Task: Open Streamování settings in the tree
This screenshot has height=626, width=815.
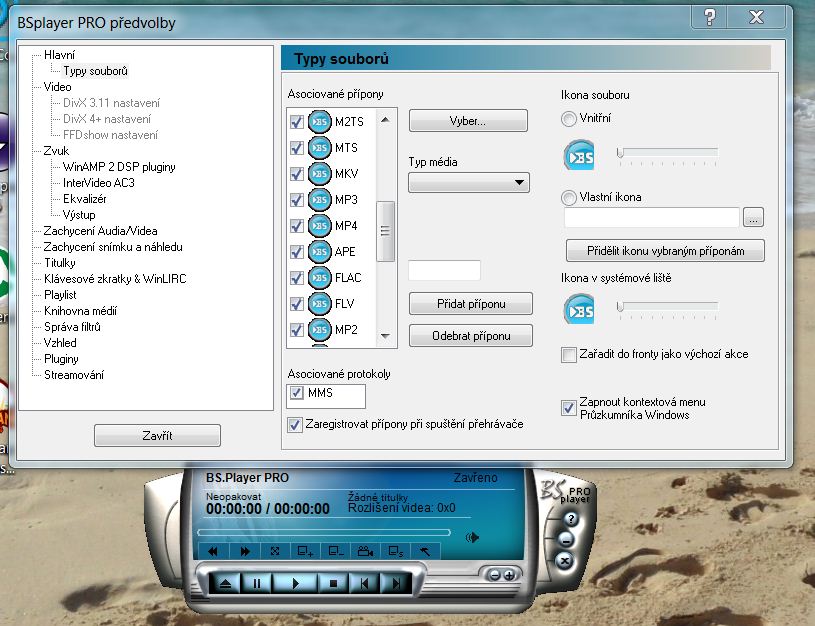Action: pyautogui.click(x=74, y=374)
